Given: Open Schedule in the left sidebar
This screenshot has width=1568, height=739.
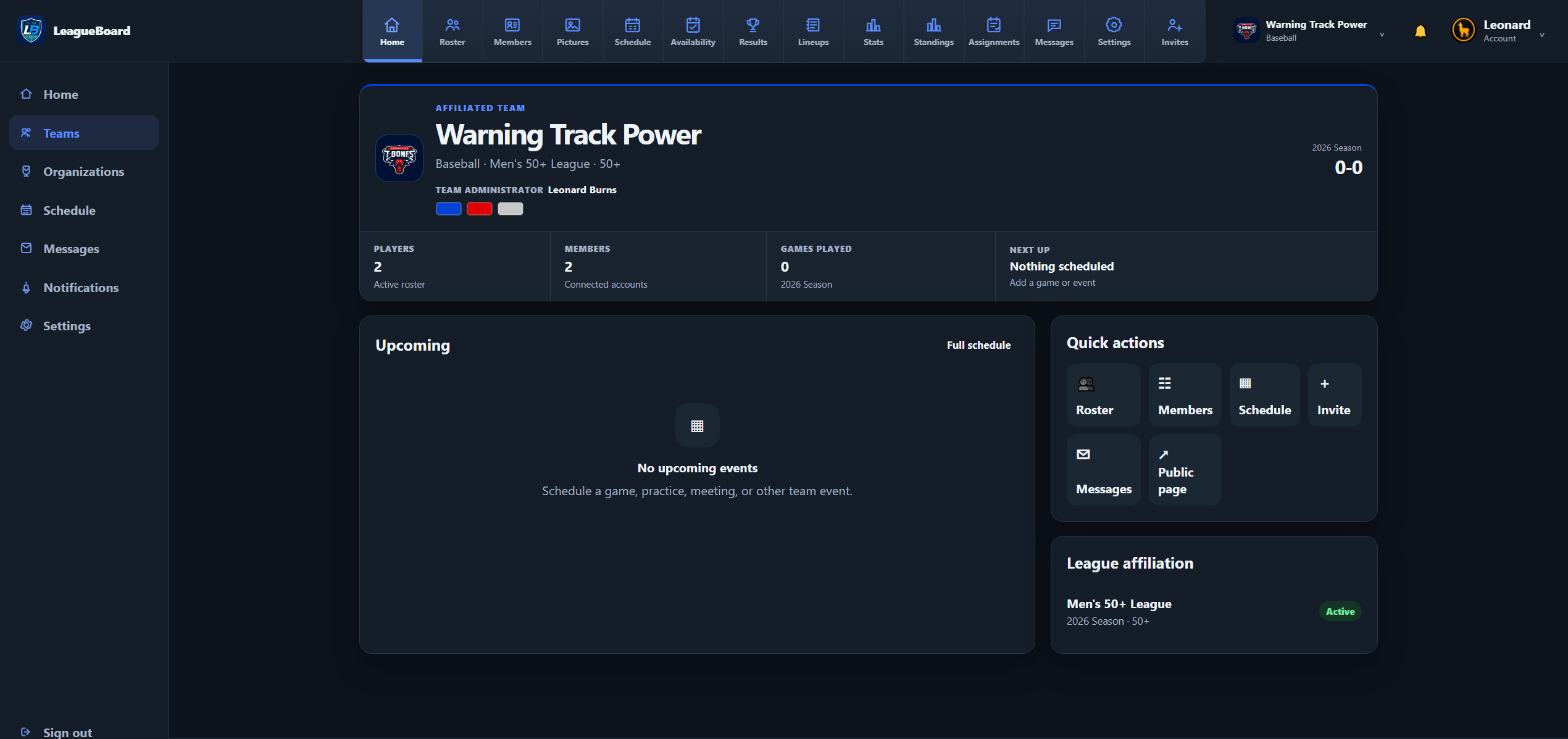Looking at the screenshot, I should point(84,210).
